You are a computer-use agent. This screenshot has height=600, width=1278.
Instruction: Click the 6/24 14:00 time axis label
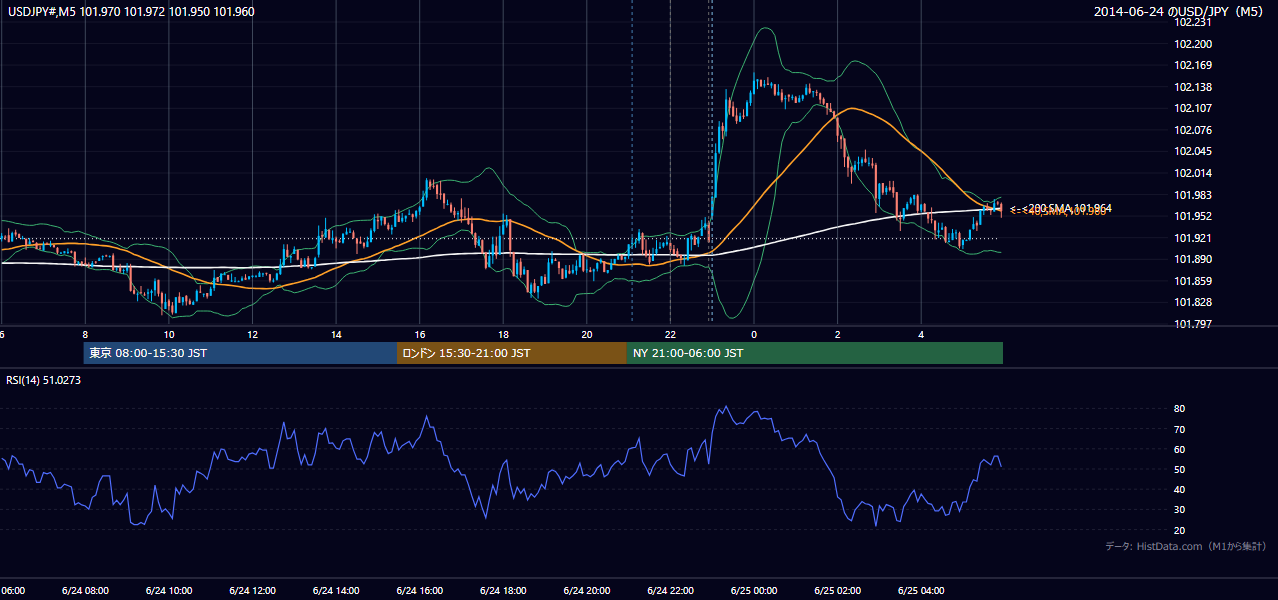[336, 591]
